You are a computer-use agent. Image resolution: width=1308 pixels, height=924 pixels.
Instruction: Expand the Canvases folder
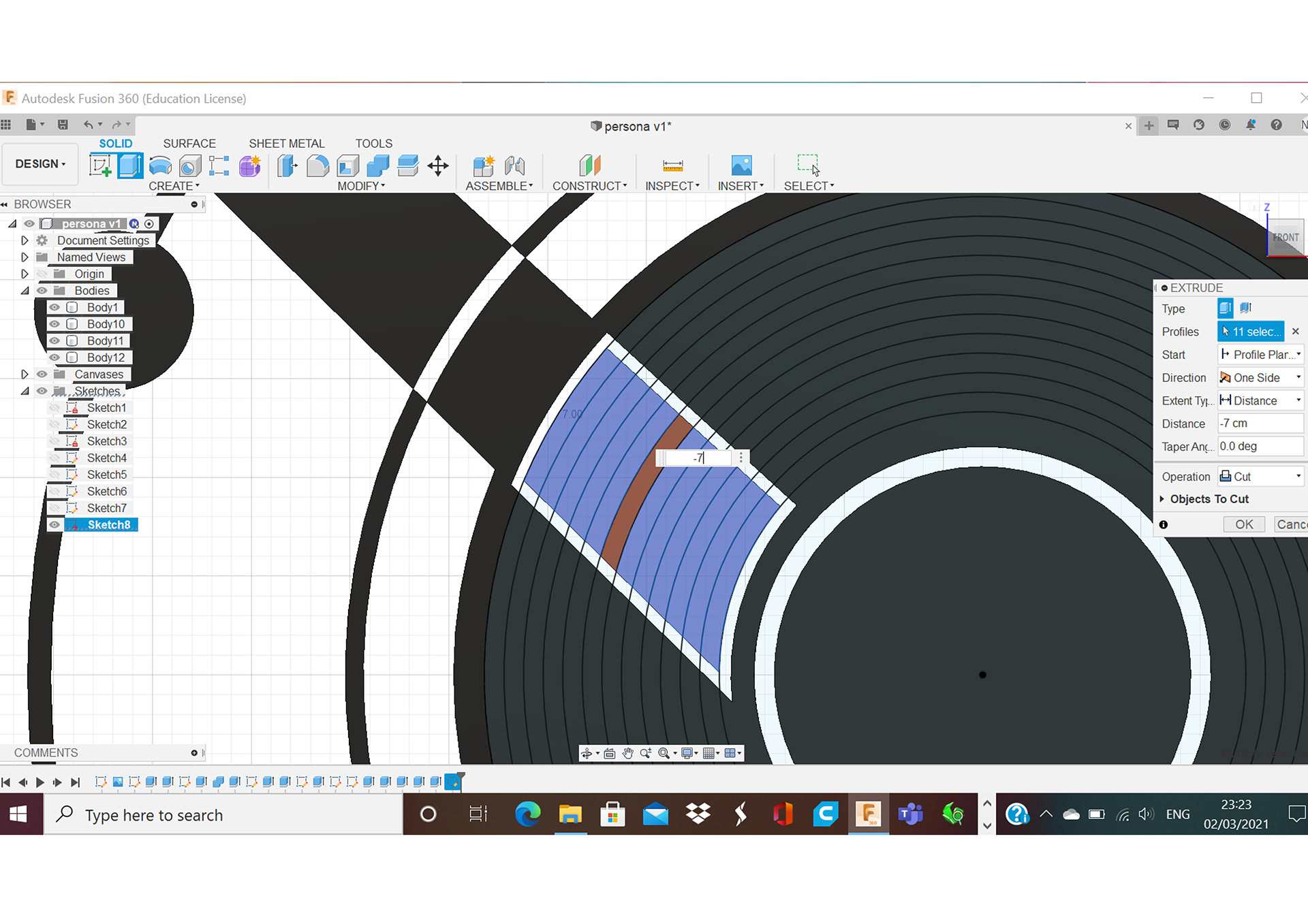click(25, 375)
